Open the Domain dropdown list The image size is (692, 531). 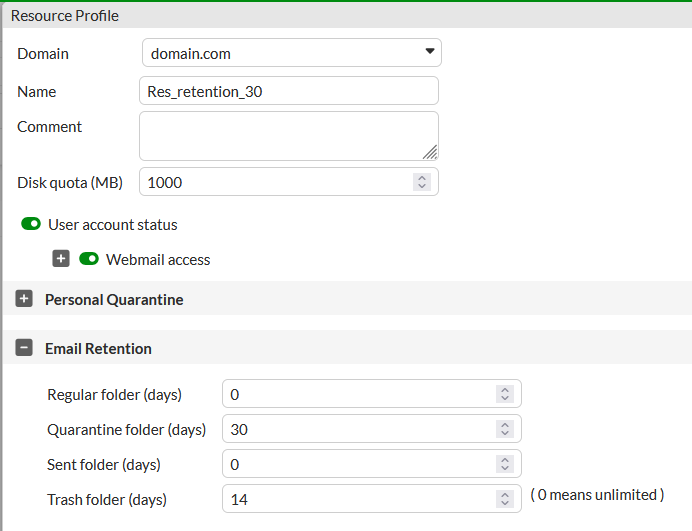[x=292, y=53]
